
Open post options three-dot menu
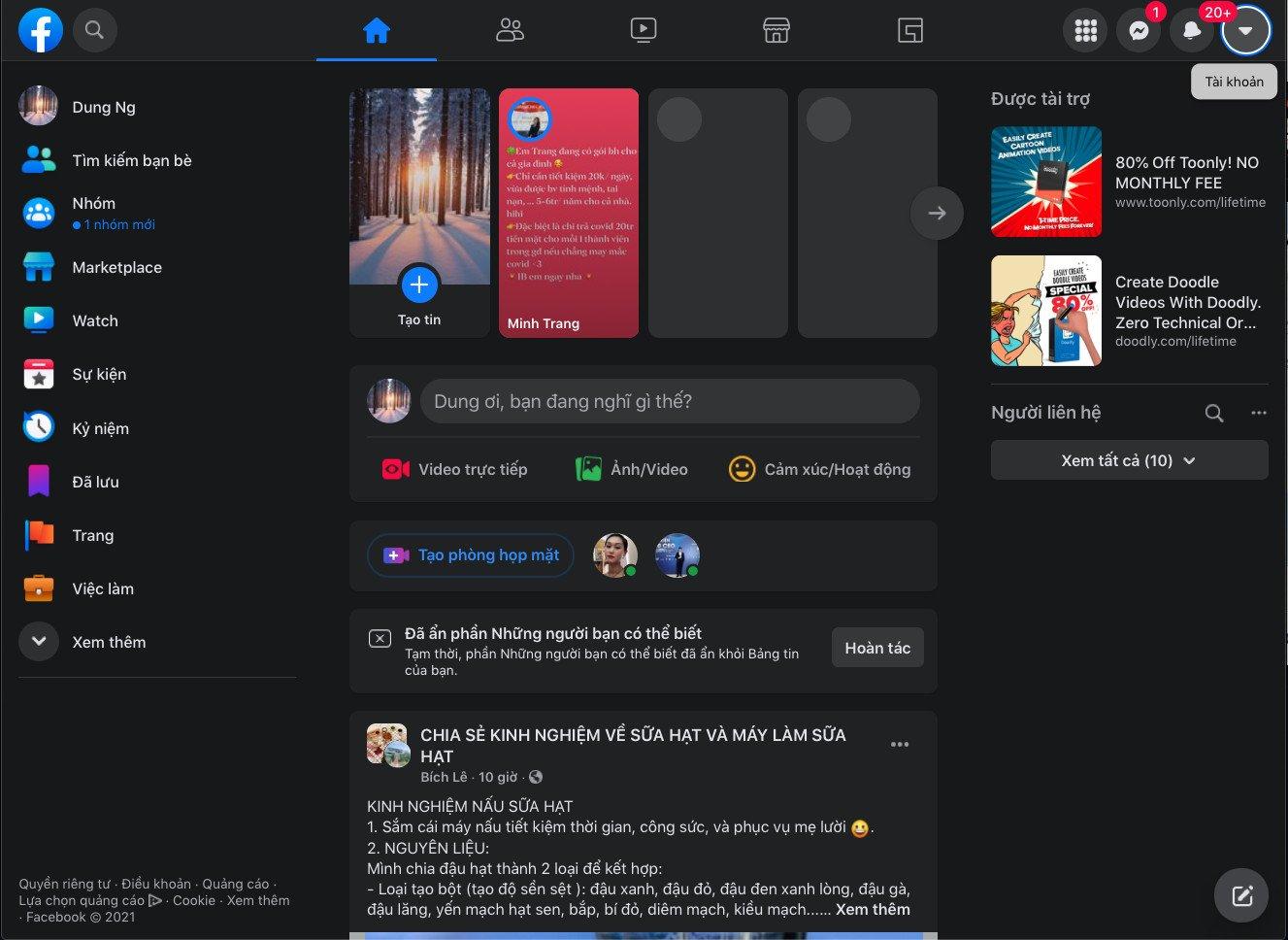click(x=900, y=745)
